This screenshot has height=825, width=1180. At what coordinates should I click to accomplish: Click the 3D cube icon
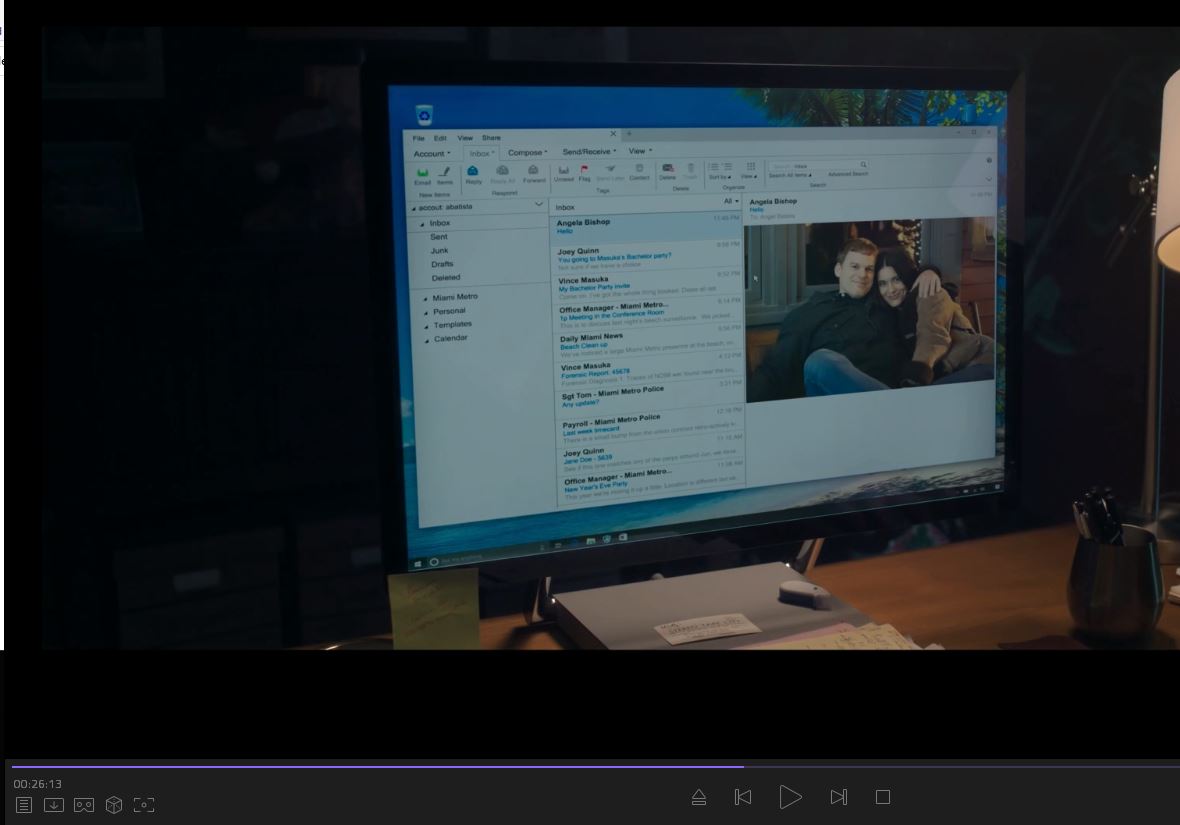(x=114, y=805)
